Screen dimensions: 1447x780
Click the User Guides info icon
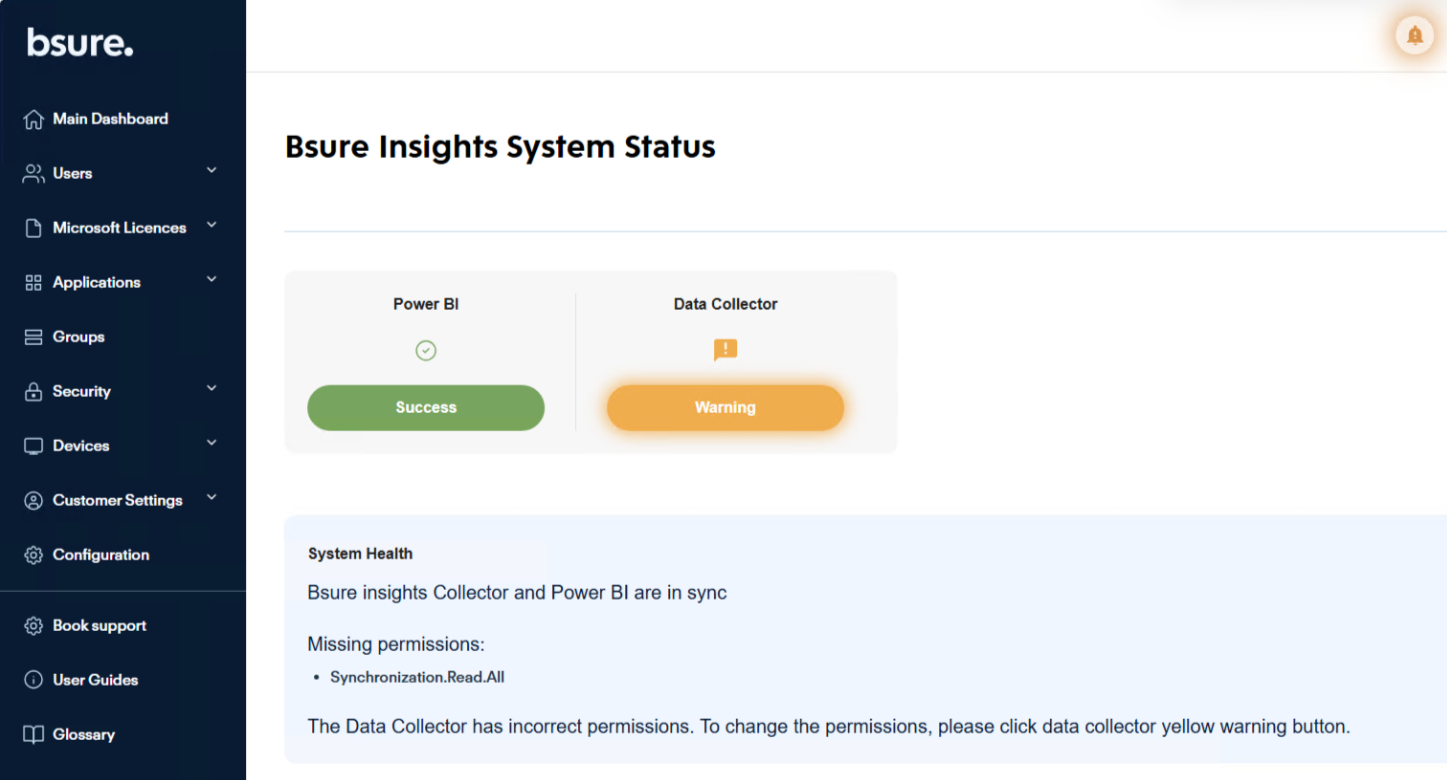(34, 680)
